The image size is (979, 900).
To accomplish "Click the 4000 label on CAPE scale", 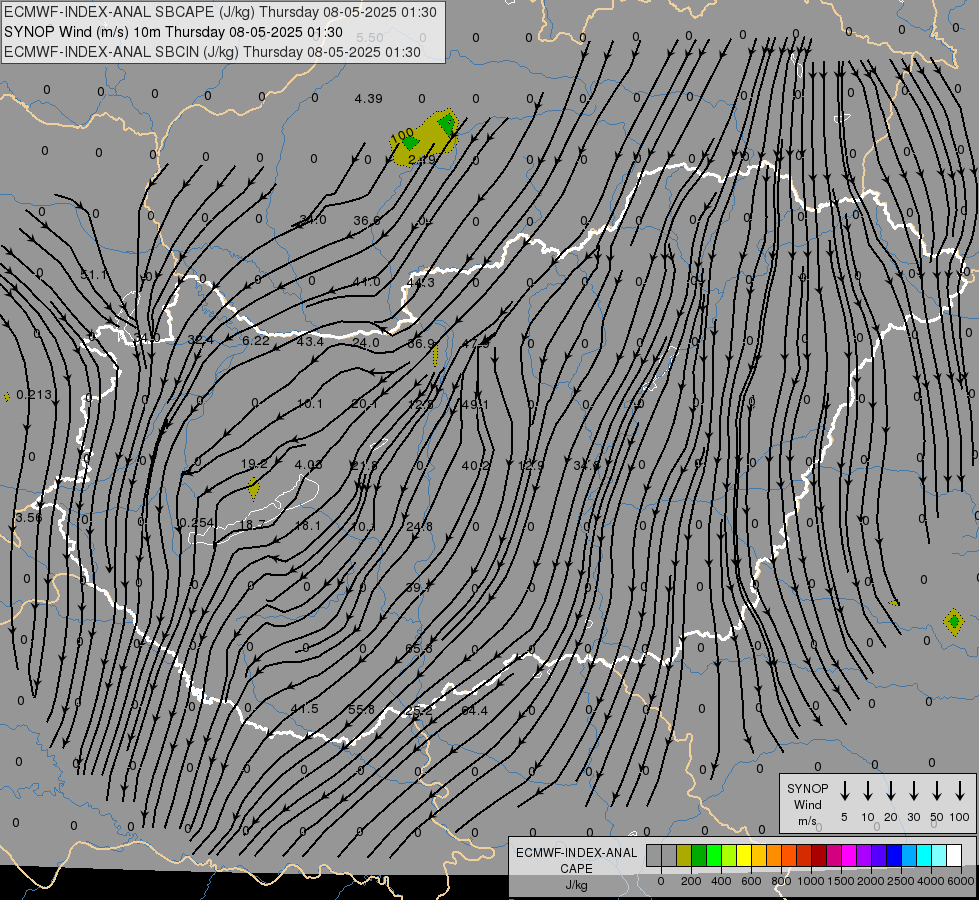I will [x=931, y=881].
